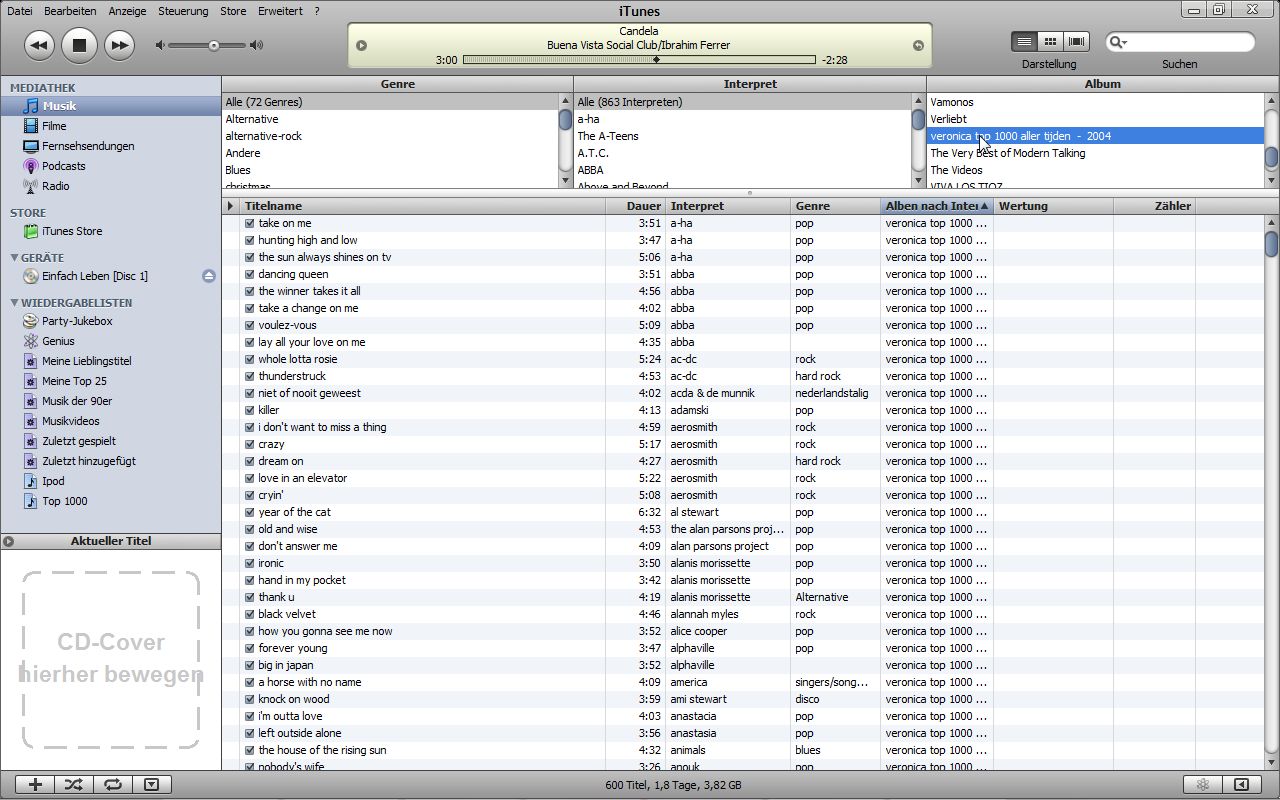Switch to Cover Flow view
This screenshot has width=1280, height=800.
click(x=1076, y=42)
